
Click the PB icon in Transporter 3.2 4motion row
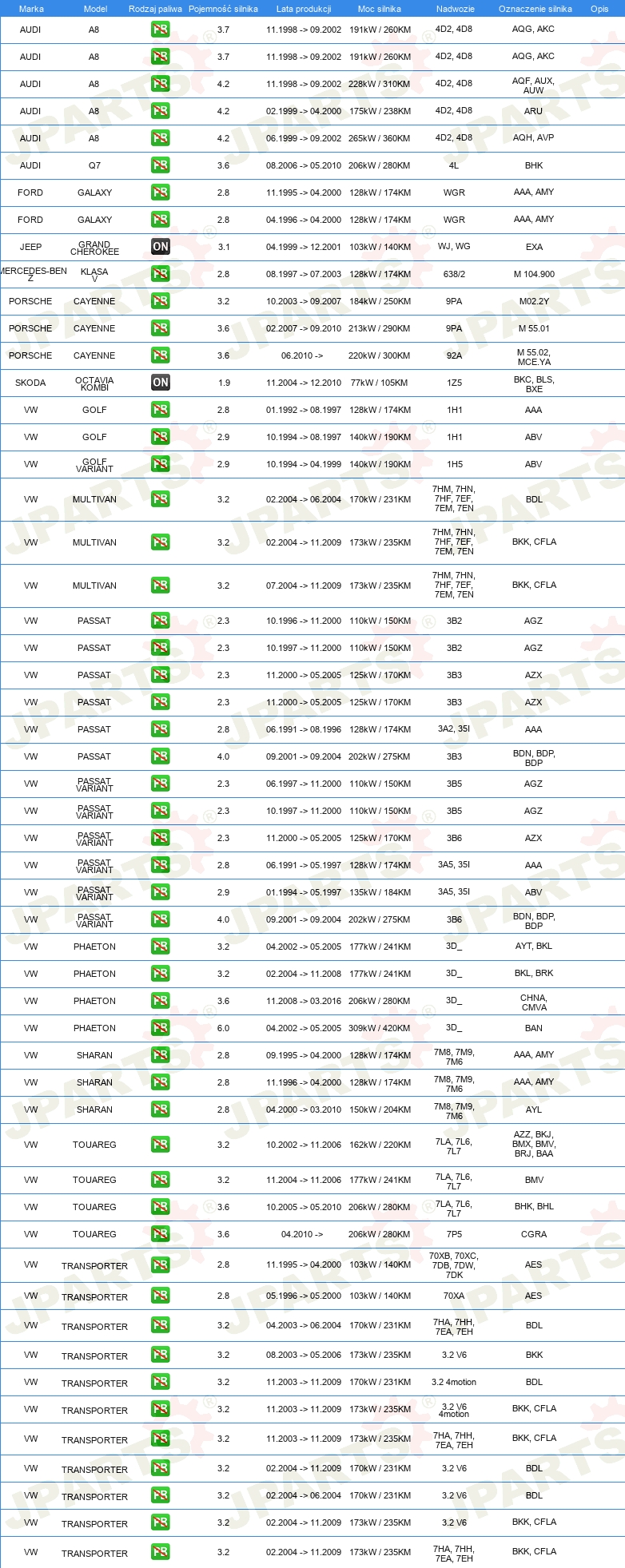click(x=161, y=1382)
